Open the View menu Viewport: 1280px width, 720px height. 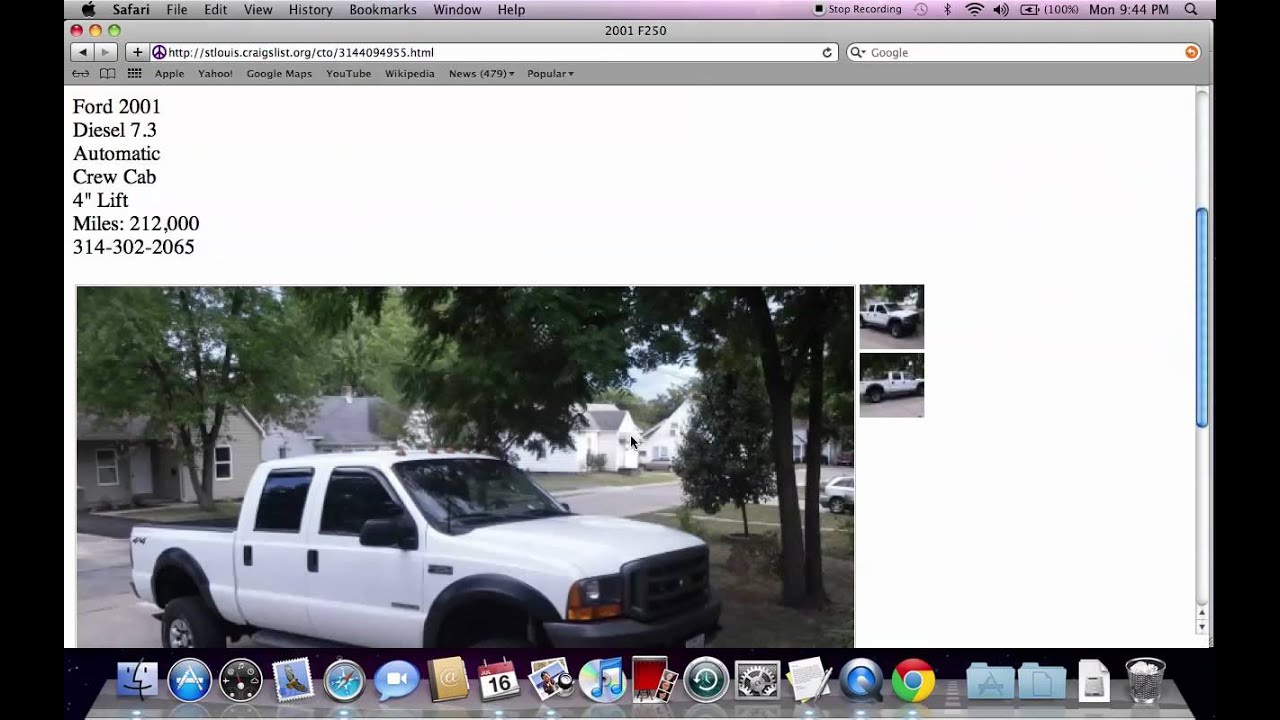(x=258, y=9)
